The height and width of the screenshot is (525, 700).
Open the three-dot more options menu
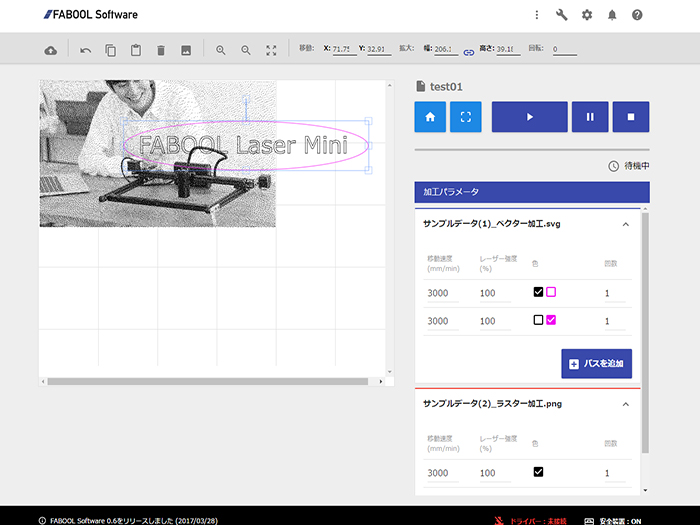(x=537, y=15)
